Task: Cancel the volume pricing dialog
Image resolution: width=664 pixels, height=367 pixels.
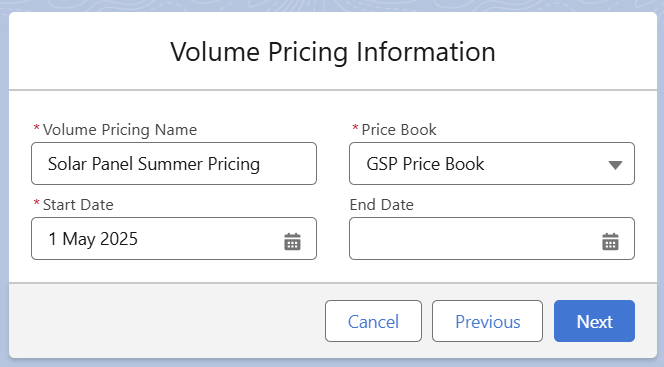Action: coord(373,321)
